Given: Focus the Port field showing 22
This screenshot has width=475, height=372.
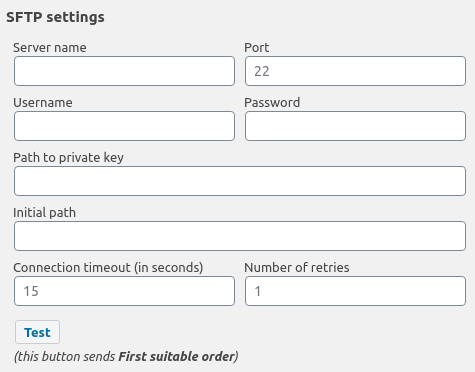Looking at the screenshot, I should click(x=355, y=71).
